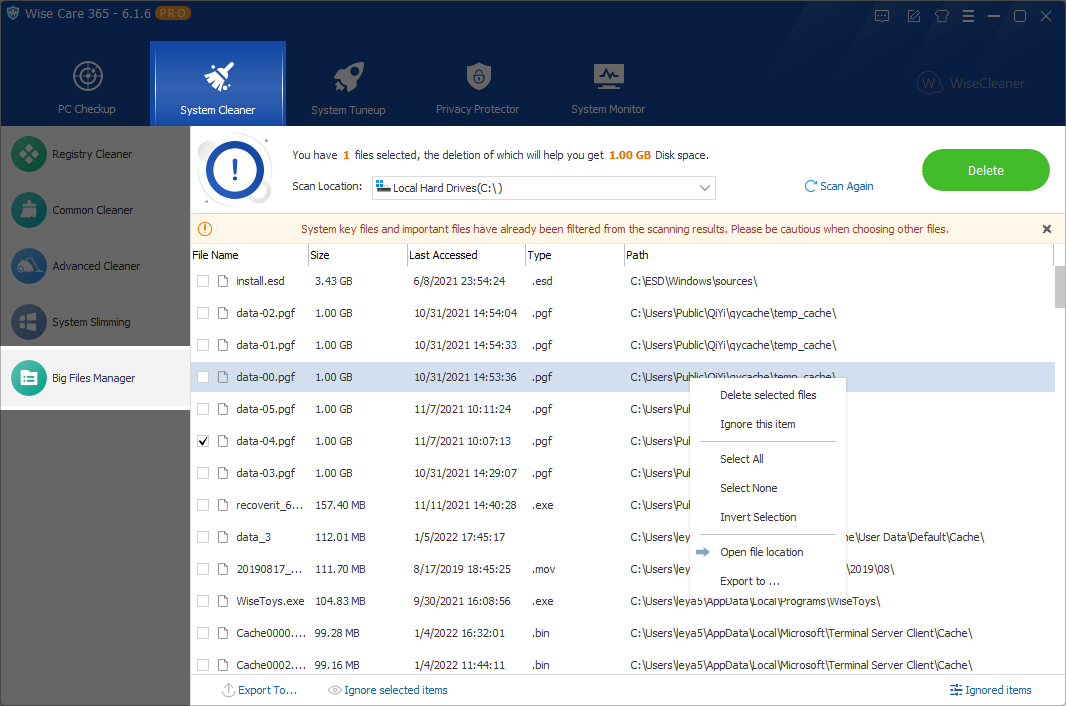1066x706 pixels.
Task: Check the WiseToys.exe checkbox
Action: [203, 601]
